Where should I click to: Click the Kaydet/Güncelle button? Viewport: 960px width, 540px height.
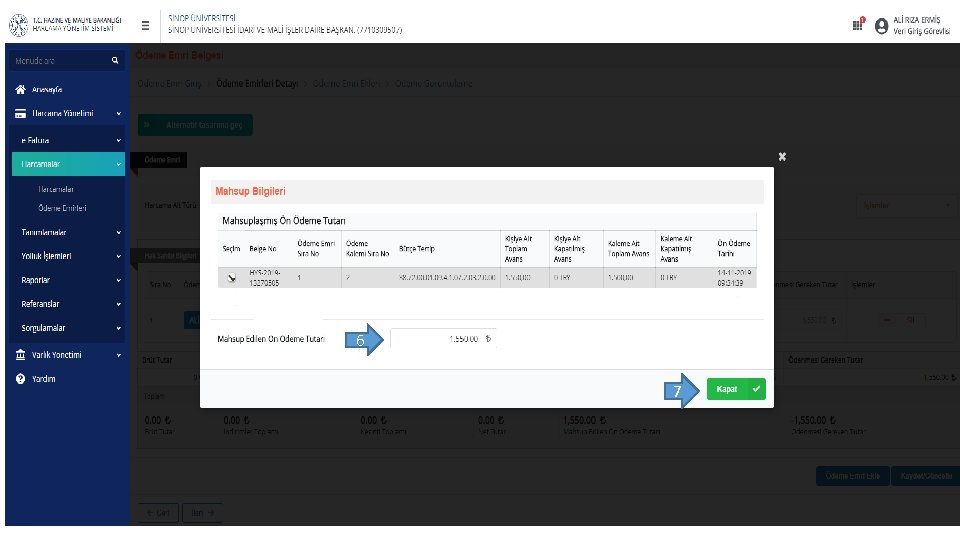click(926, 476)
